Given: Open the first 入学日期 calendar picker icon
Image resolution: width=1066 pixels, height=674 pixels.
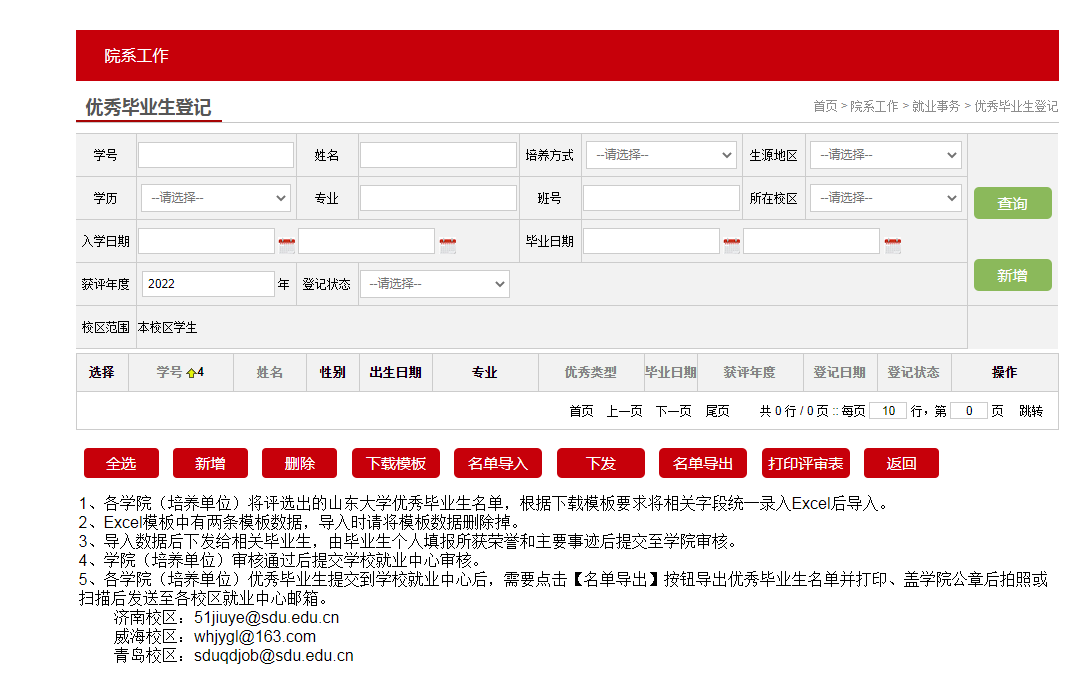Looking at the screenshot, I should click(x=287, y=243).
